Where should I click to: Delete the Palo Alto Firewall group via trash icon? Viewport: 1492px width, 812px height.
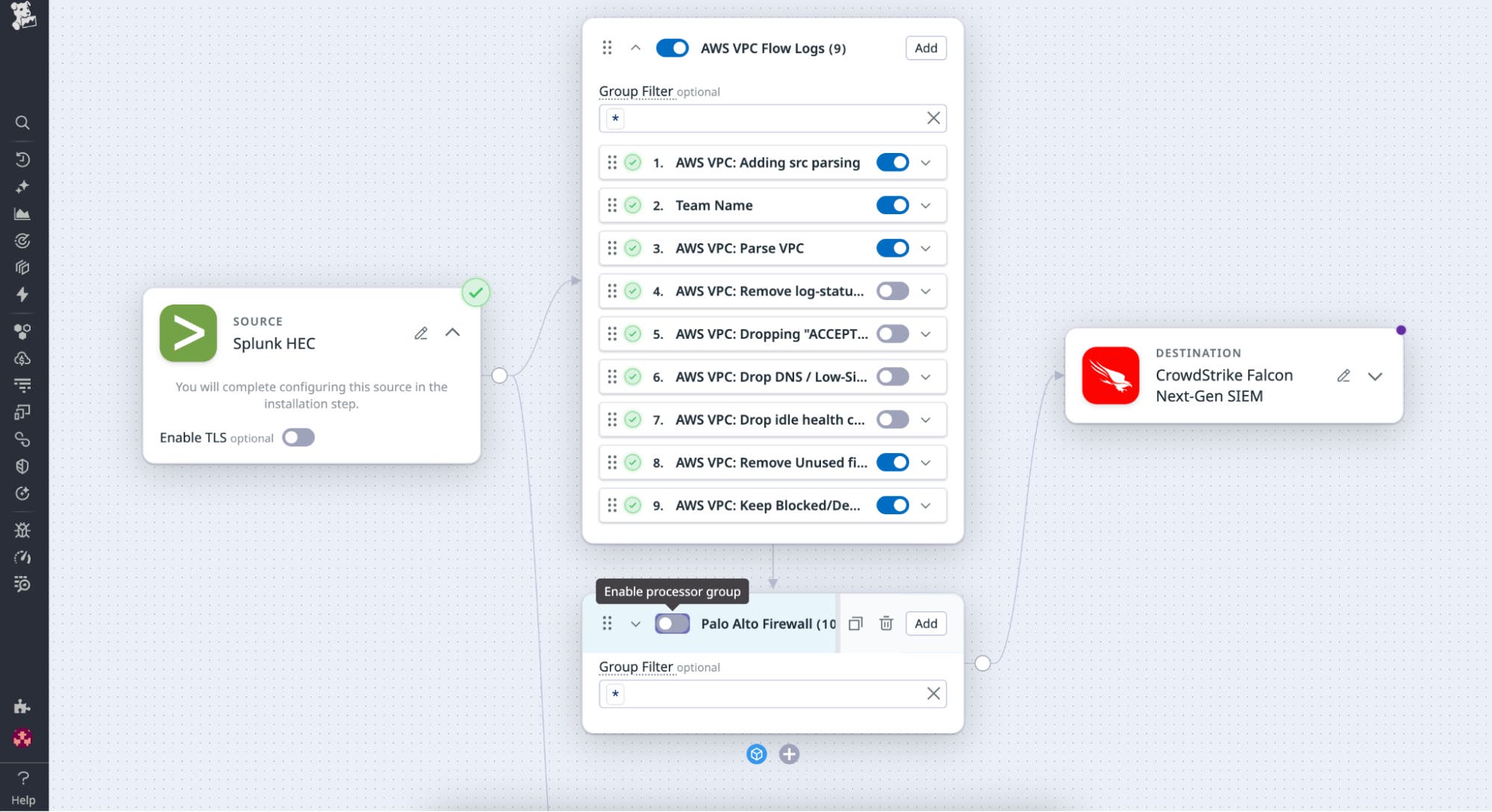[x=887, y=623]
